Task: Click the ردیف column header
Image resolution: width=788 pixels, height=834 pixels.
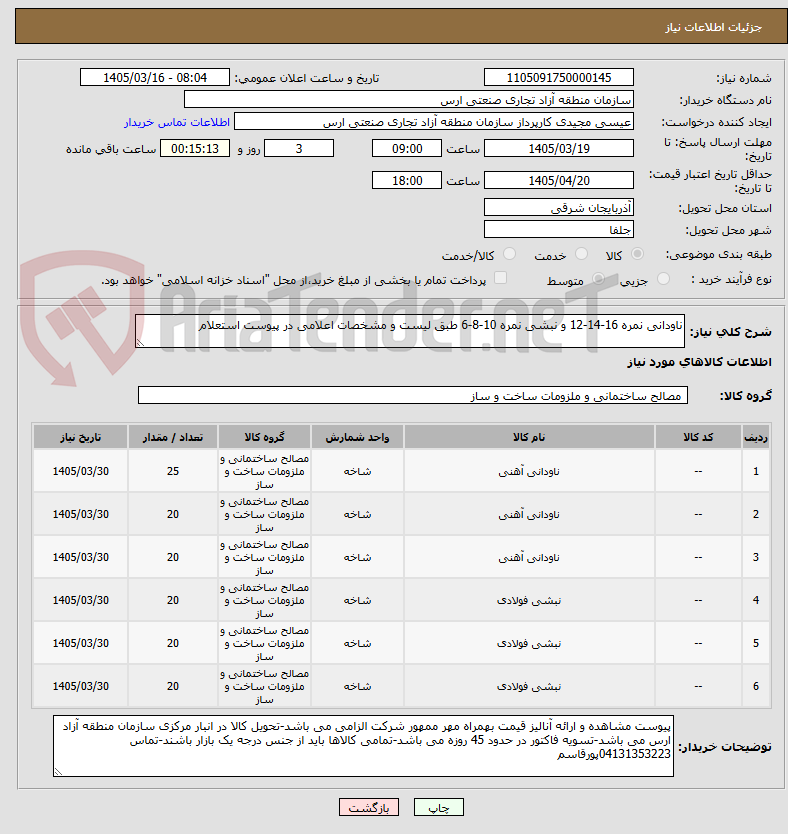Action: click(x=756, y=437)
